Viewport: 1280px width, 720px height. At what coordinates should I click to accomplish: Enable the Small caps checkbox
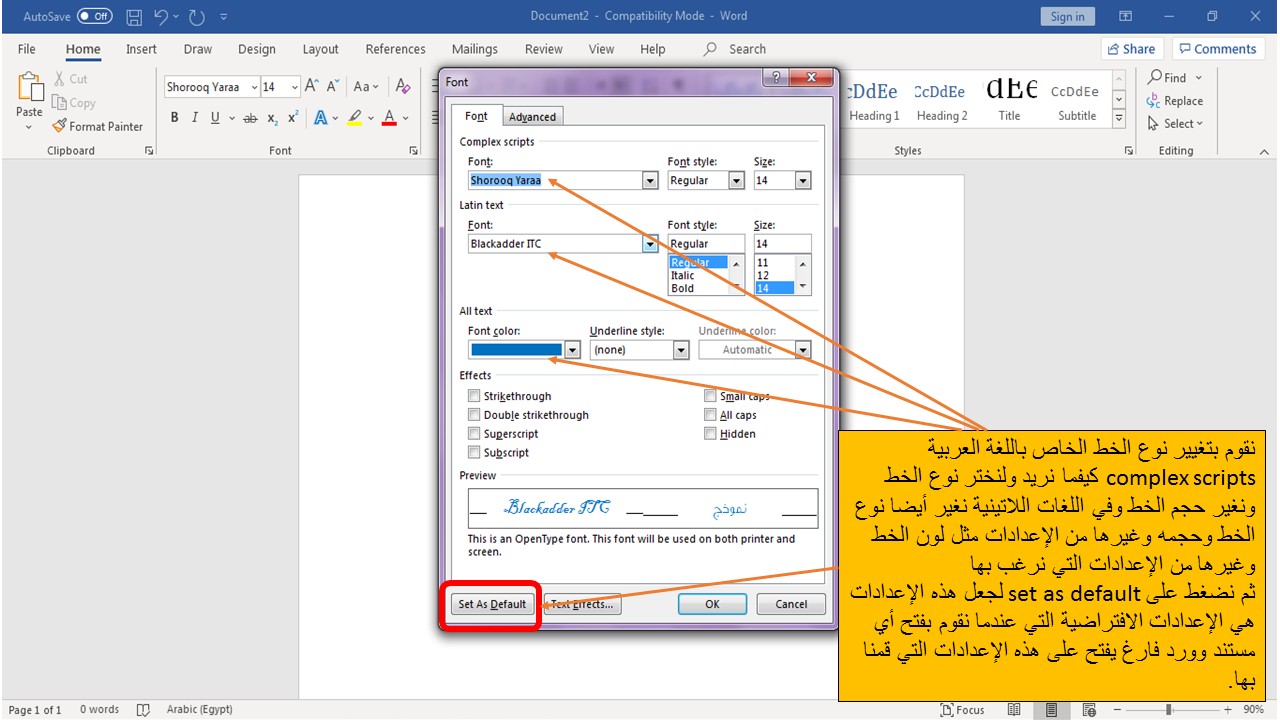[710, 396]
